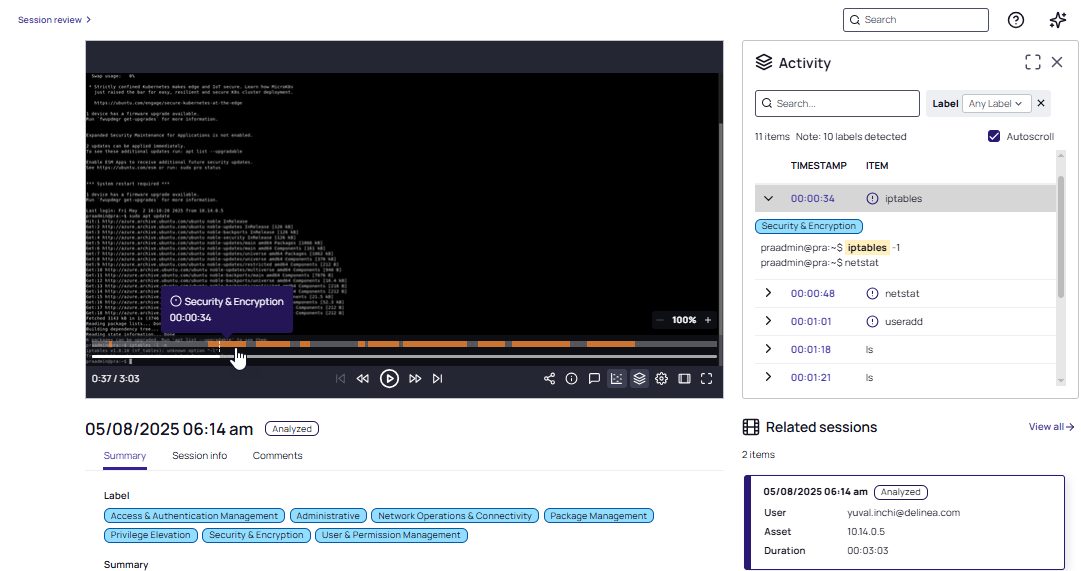1081x571 pixels.
Task: Select the Package Management label
Action: pos(598,516)
